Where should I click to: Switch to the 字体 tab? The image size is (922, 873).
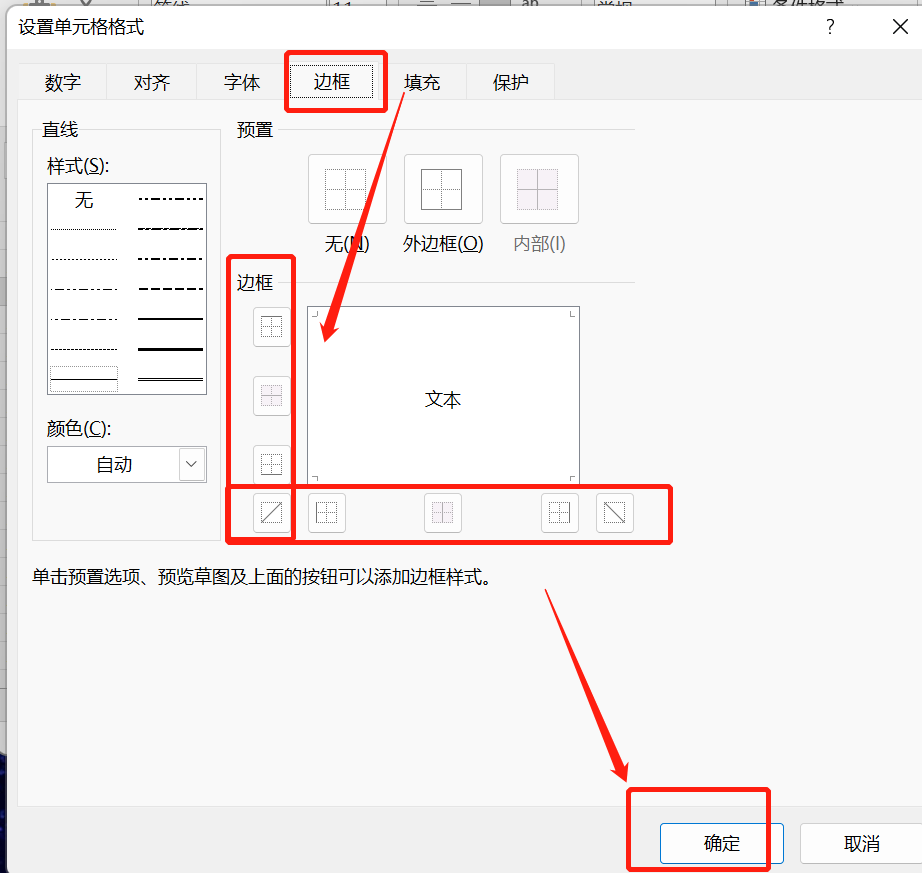click(242, 82)
